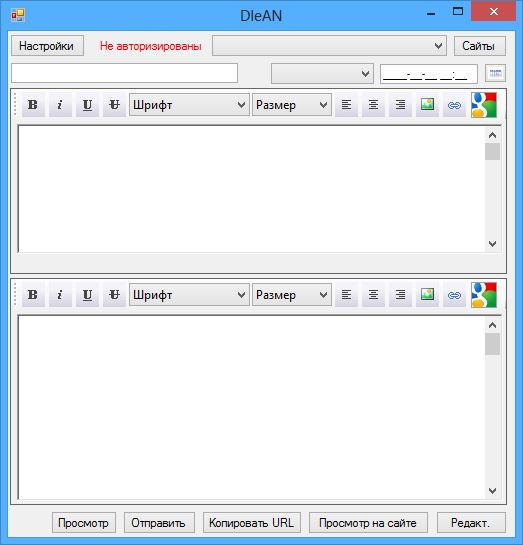The height and width of the screenshot is (545, 523).
Task: Click Bold in the upper editor toolbar
Action: pos(33,105)
